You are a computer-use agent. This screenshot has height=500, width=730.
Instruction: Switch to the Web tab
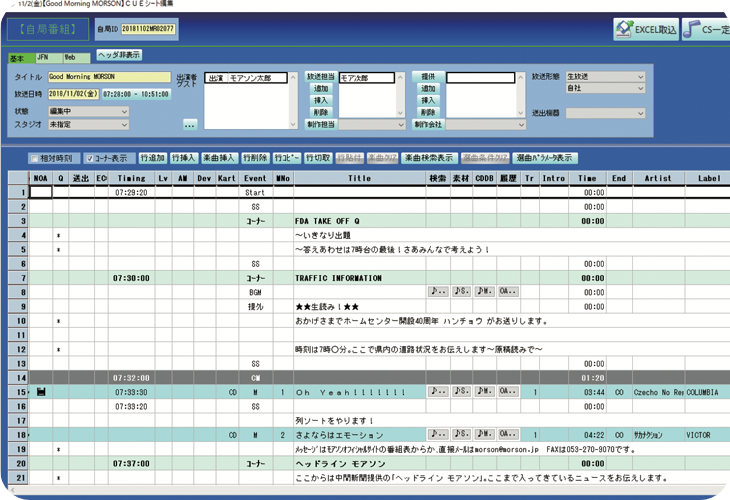point(77,58)
